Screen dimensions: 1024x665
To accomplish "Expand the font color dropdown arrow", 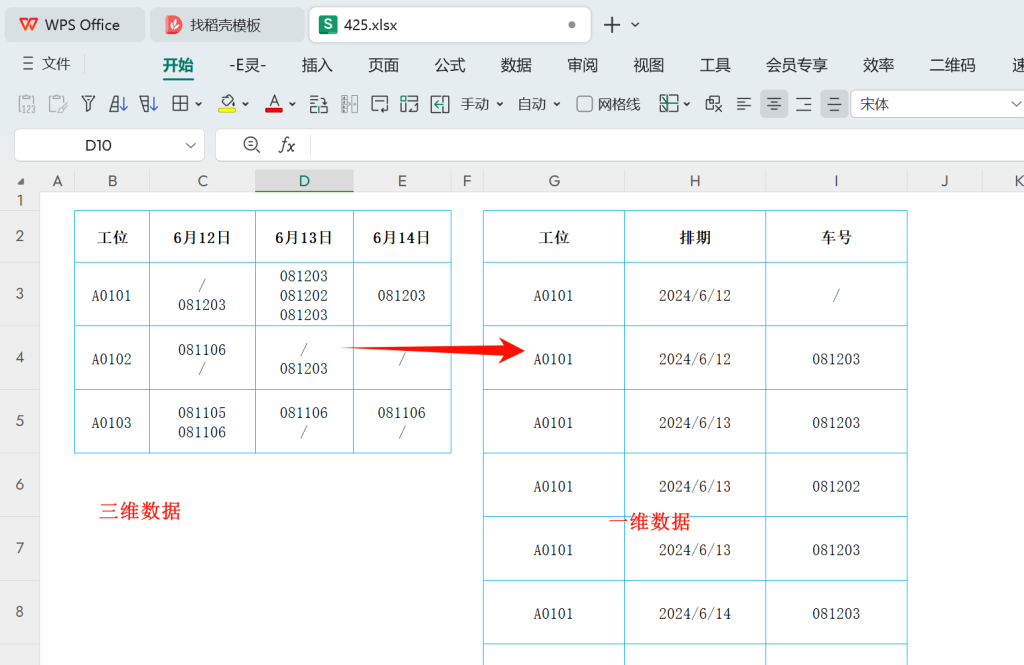I will point(292,104).
